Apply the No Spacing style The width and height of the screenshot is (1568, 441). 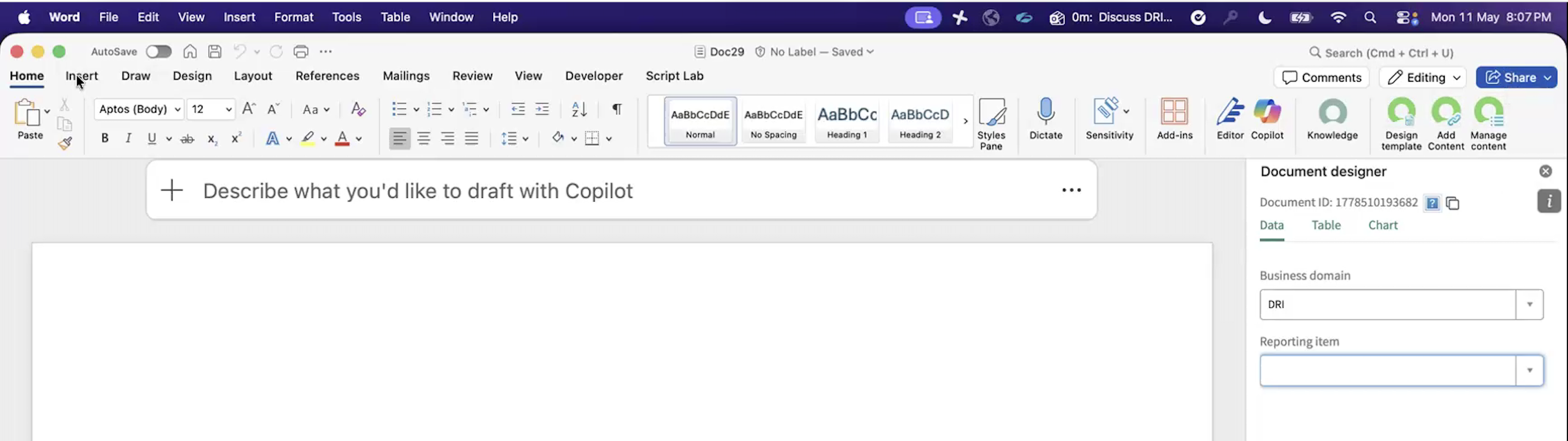coord(773,121)
